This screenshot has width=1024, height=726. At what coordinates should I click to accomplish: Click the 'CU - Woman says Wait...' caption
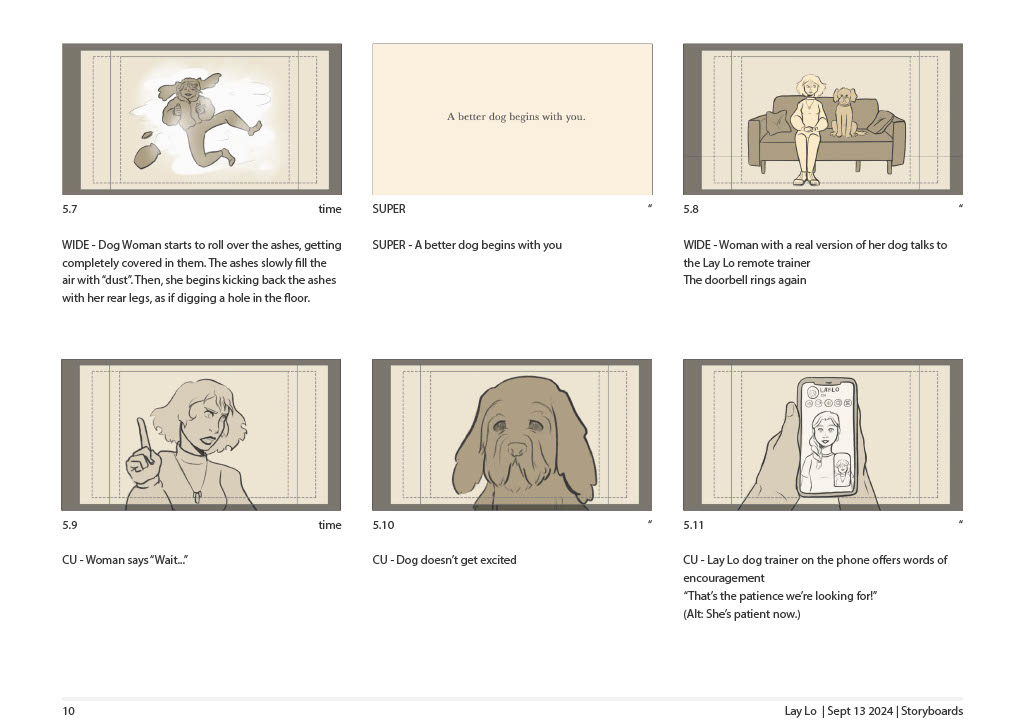pyautogui.click(x=125, y=560)
